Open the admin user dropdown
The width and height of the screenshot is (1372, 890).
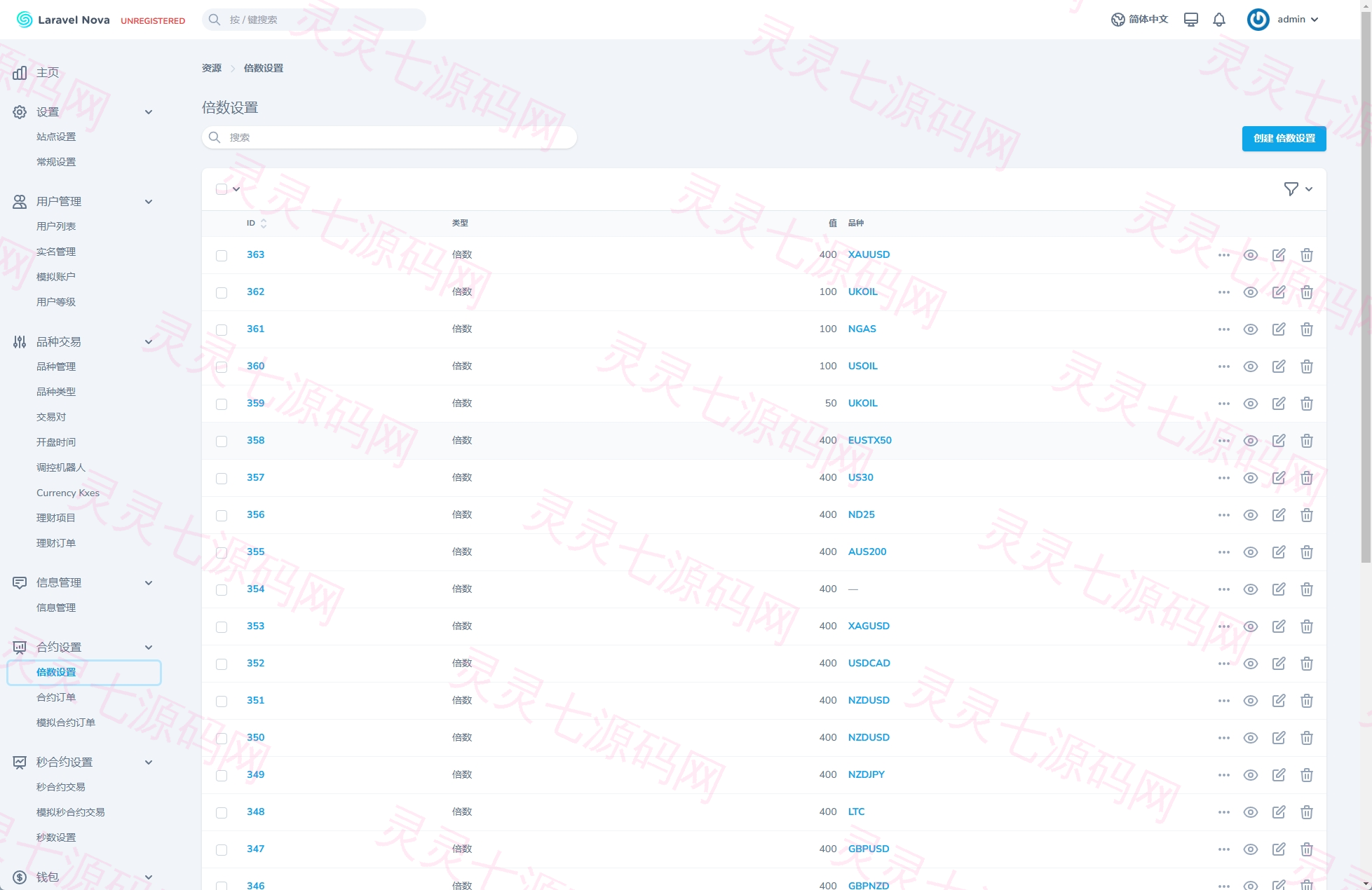tap(1283, 20)
